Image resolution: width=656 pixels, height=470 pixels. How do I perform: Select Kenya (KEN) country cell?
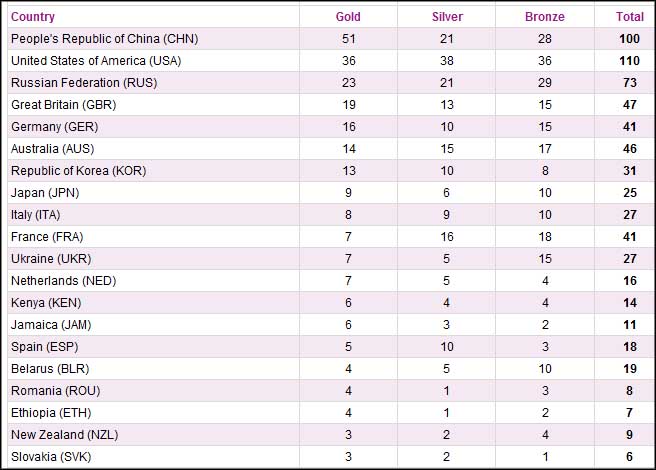pyautogui.click(x=49, y=303)
